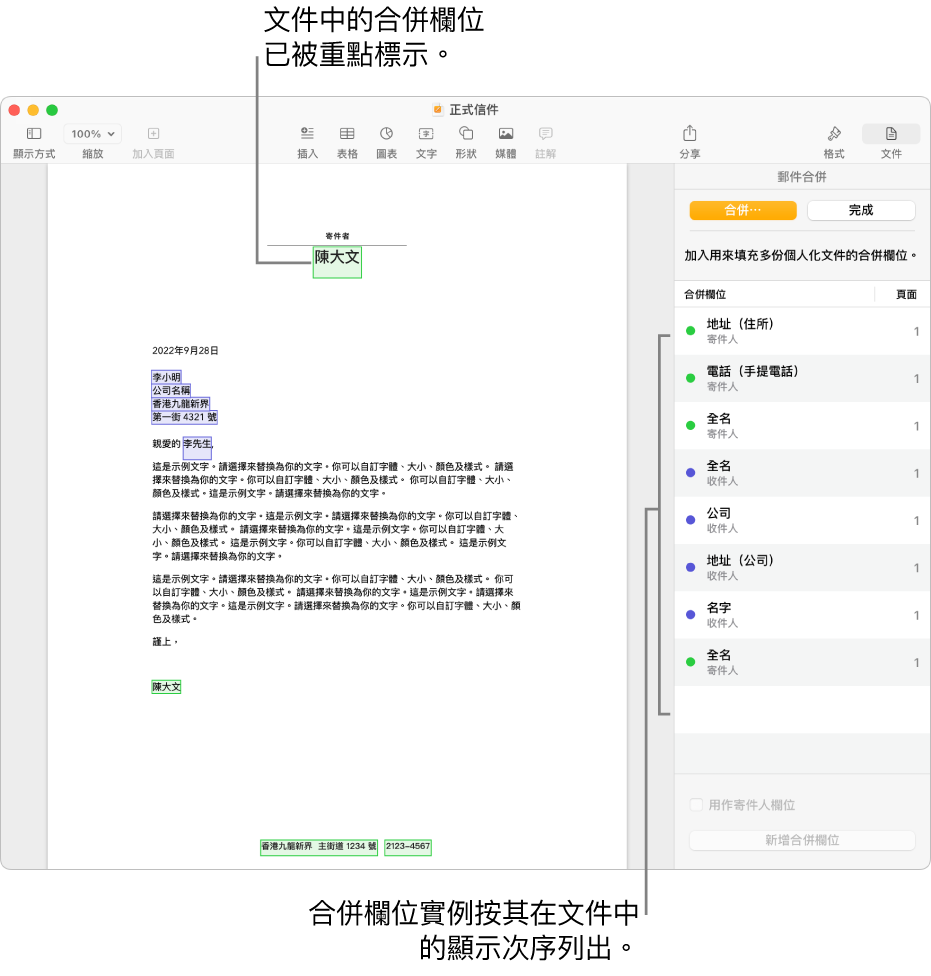Click the 頁面 column header
The height and width of the screenshot is (976, 931).
906,294
